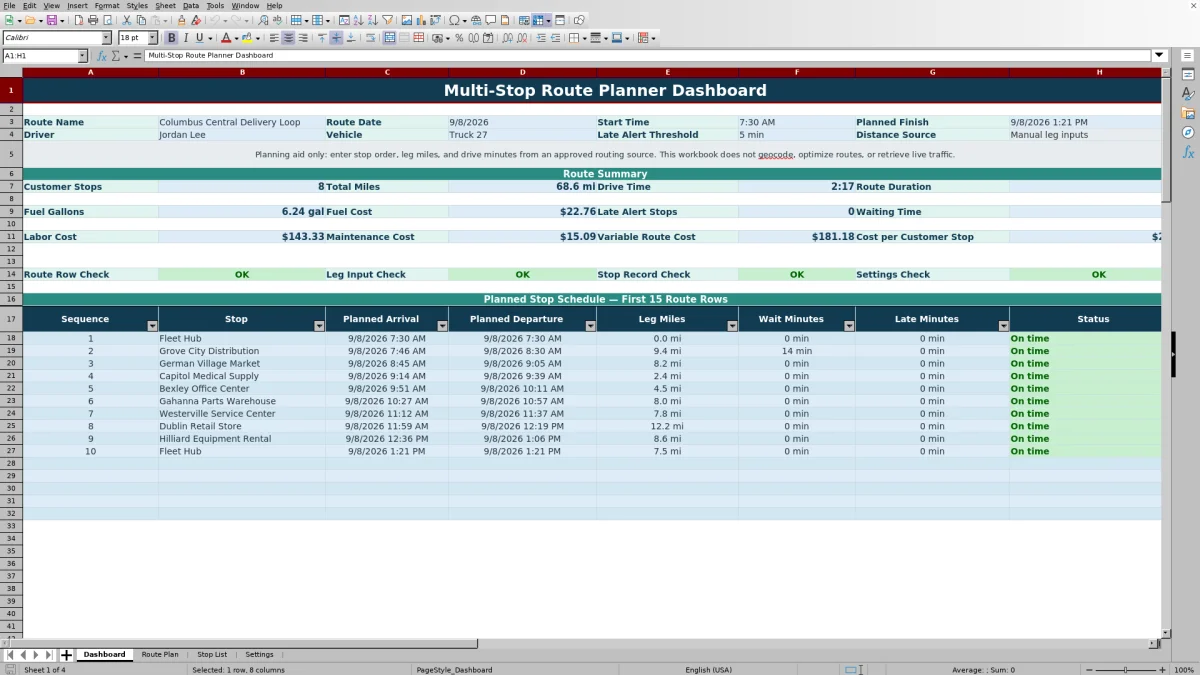Apply AutoFilter with the funnel icon

point(386,20)
